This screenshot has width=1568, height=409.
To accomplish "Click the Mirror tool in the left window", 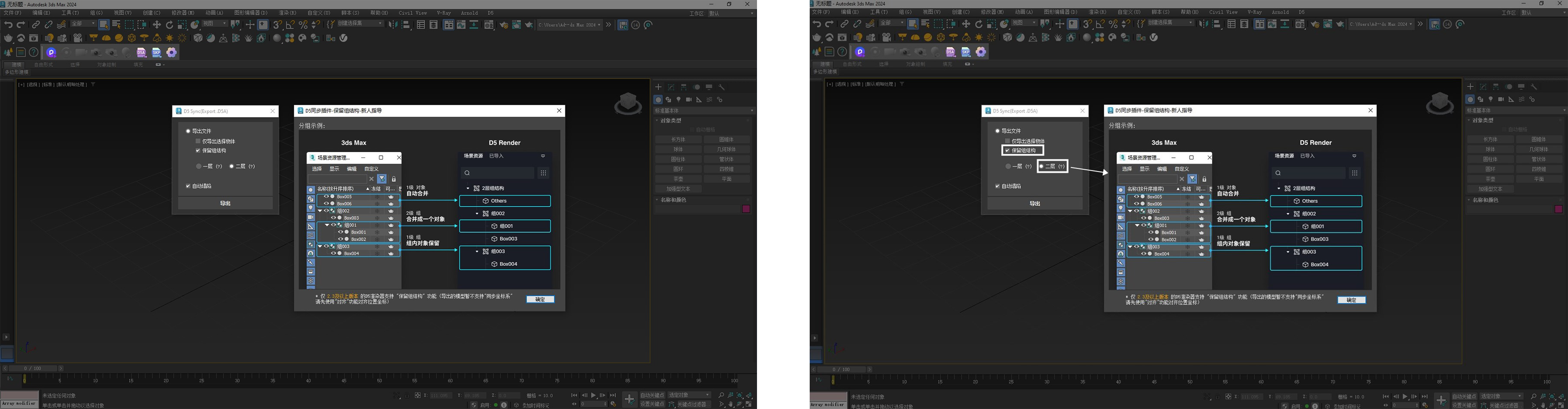I will (392, 25).
